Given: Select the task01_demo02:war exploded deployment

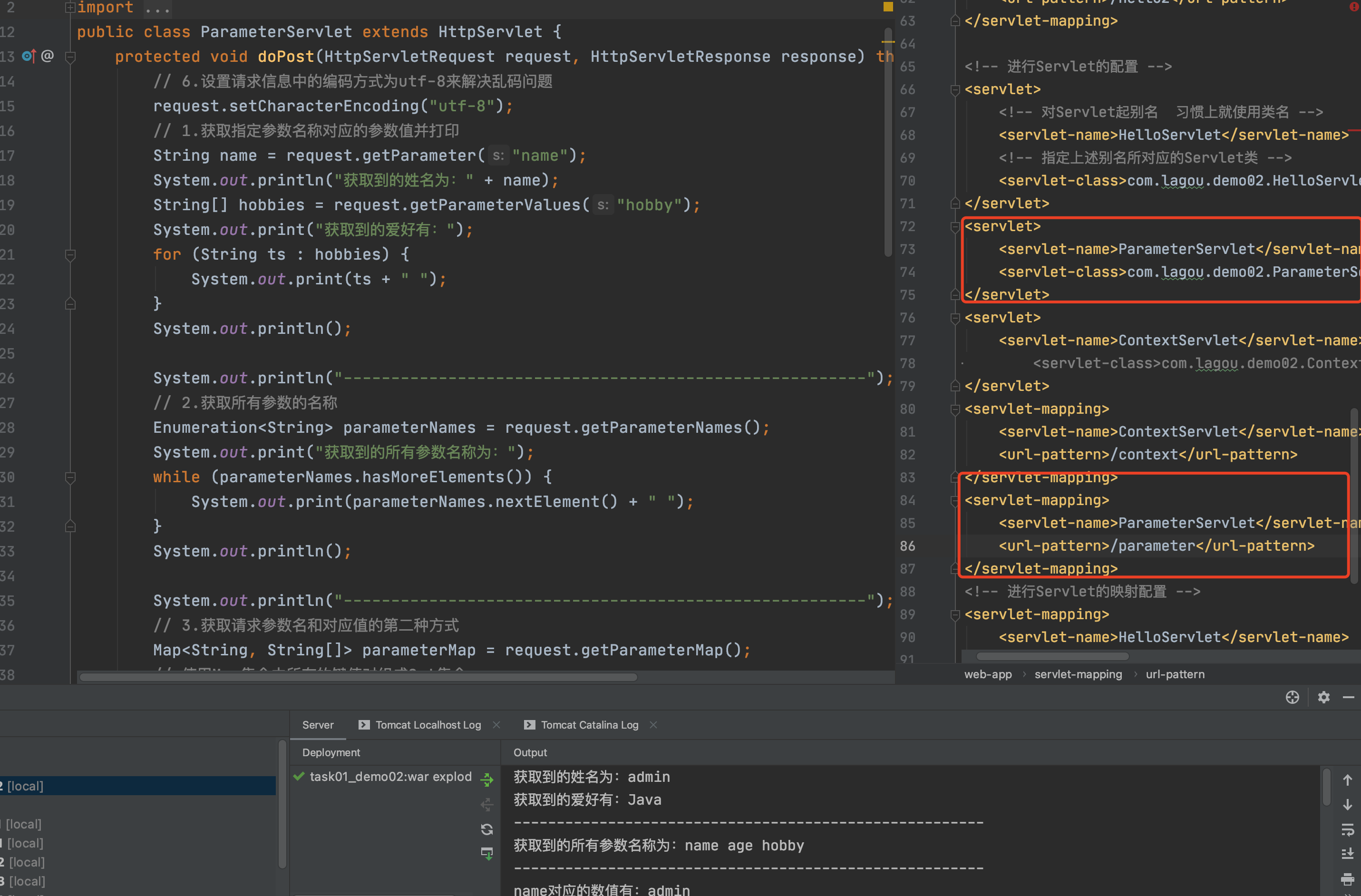Looking at the screenshot, I should click(x=390, y=777).
